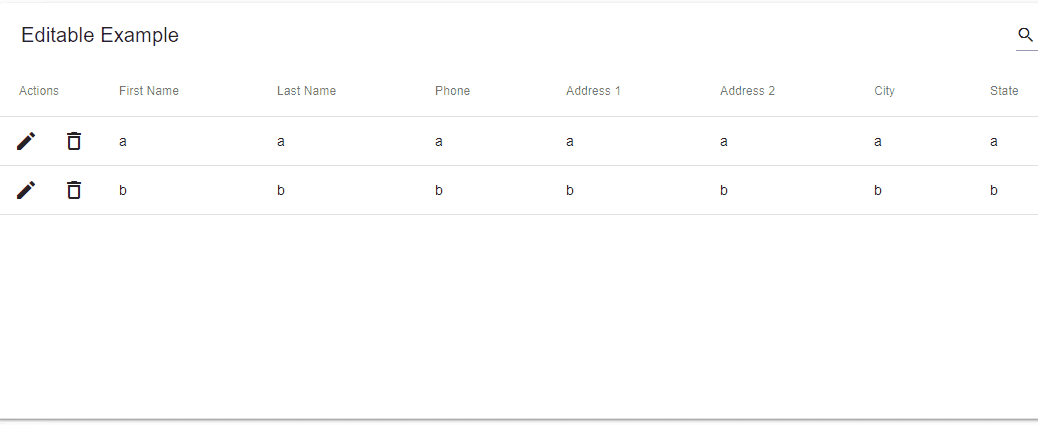Select Address 1 cell in row 'b'

click(570, 191)
